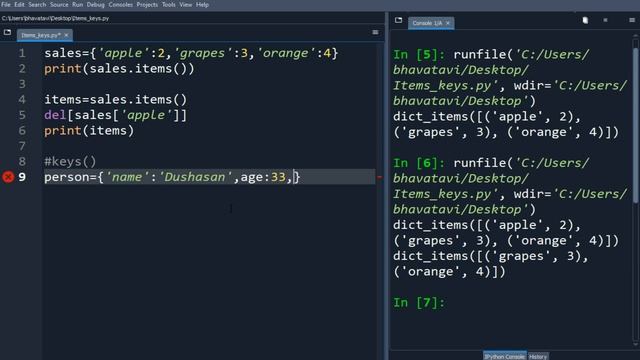Click the line del[sales['apple']]
Viewport: 640px width, 360px height.
click(116, 115)
